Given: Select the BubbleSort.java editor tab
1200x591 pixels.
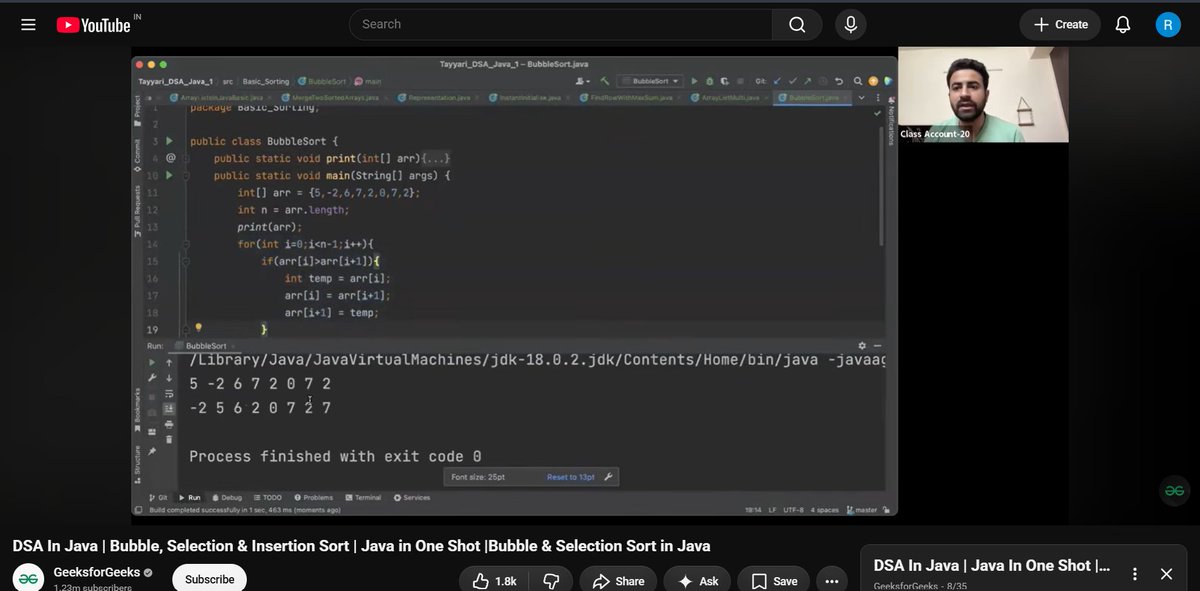Looking at the screenshot, I should [x=812, y=98].
